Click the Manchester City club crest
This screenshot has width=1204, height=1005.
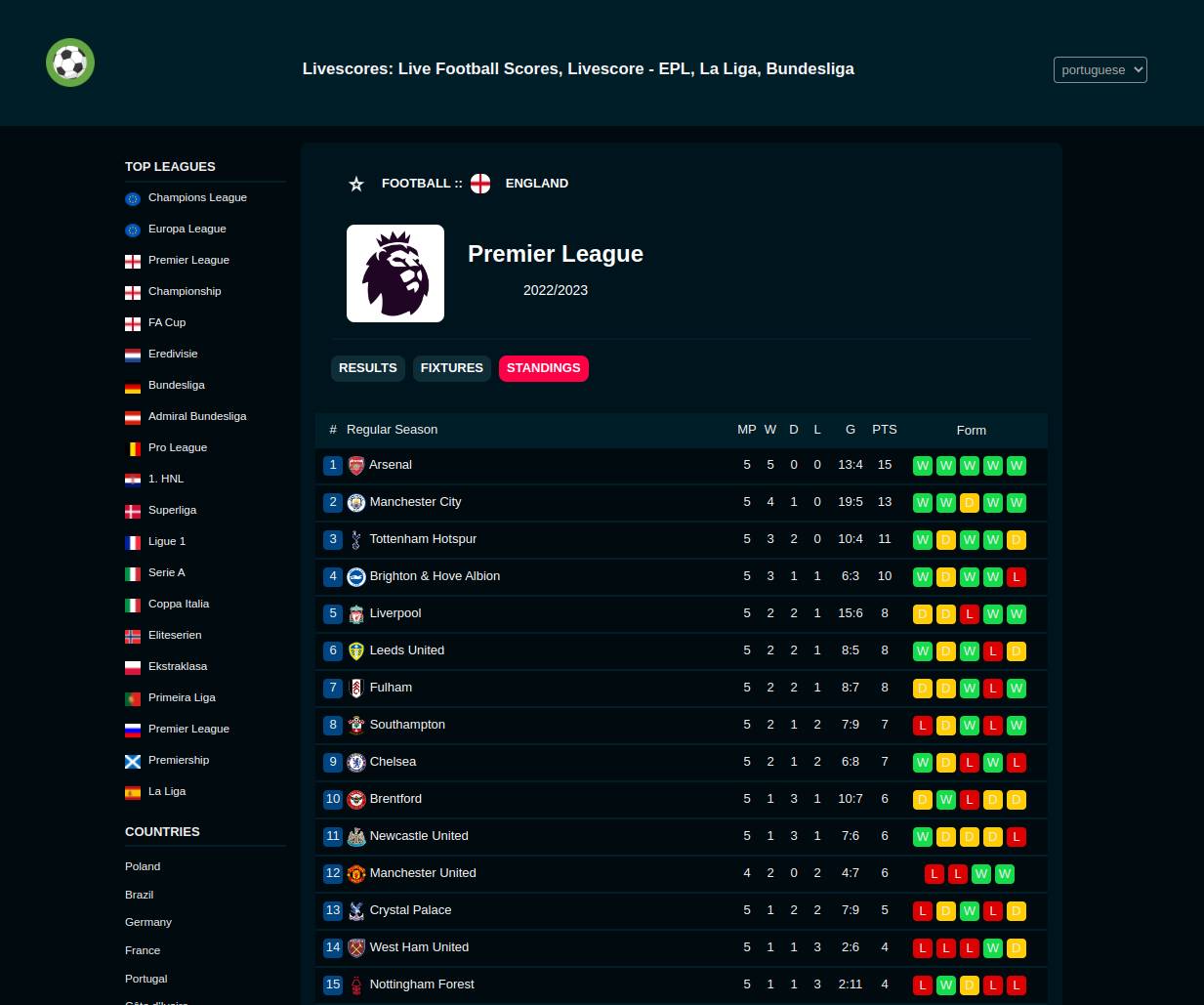[x=356, y=502]
